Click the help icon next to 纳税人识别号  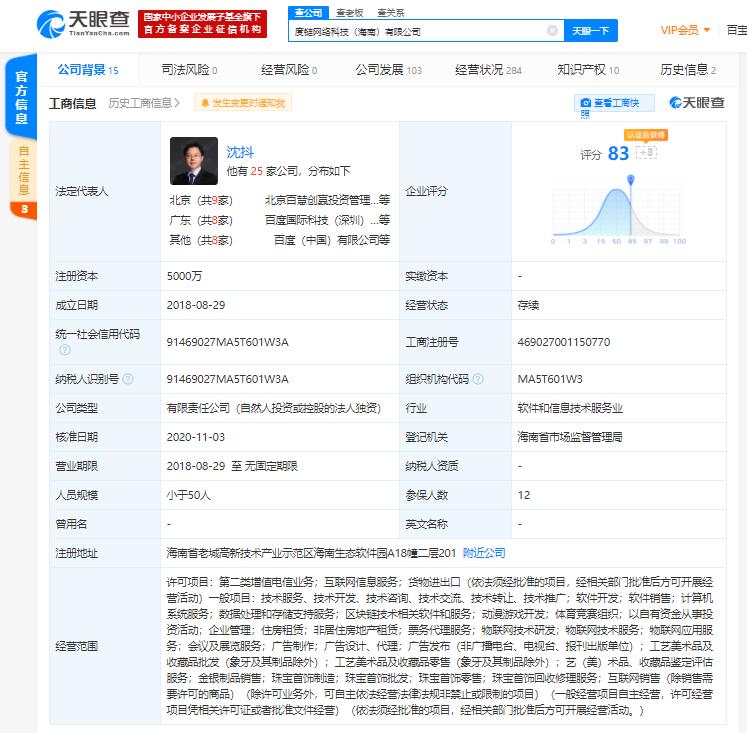coord(128,379)
